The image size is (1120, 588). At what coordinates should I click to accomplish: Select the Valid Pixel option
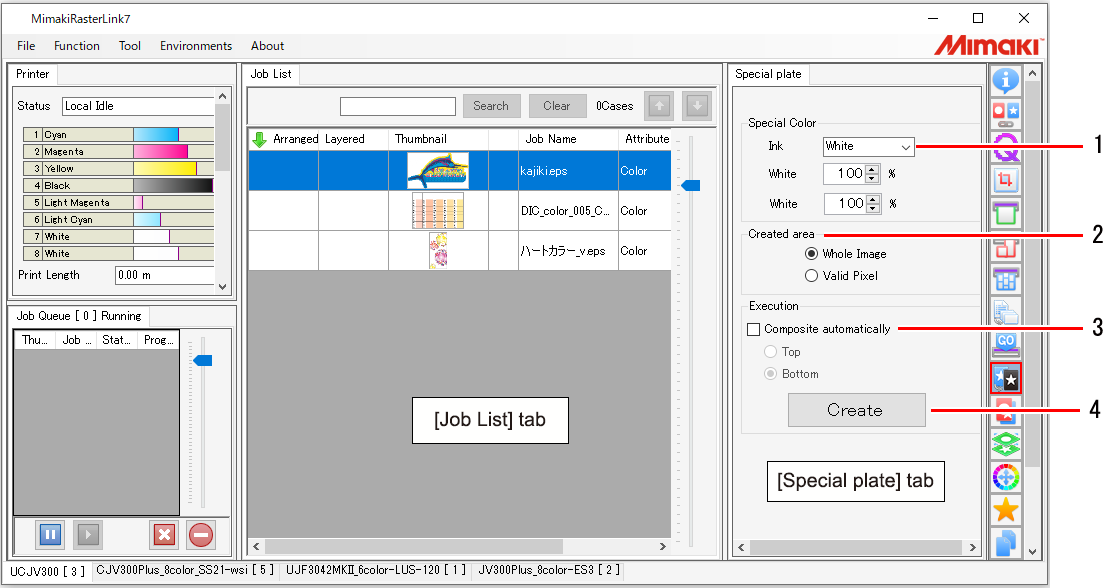pyautogui.click(x=810, y=274)
